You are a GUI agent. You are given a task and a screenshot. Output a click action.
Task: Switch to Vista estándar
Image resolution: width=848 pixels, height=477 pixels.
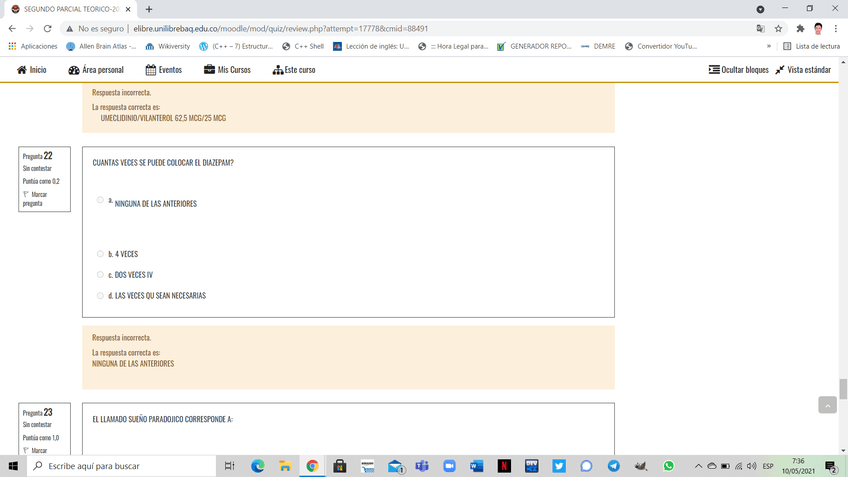[803, 70]
